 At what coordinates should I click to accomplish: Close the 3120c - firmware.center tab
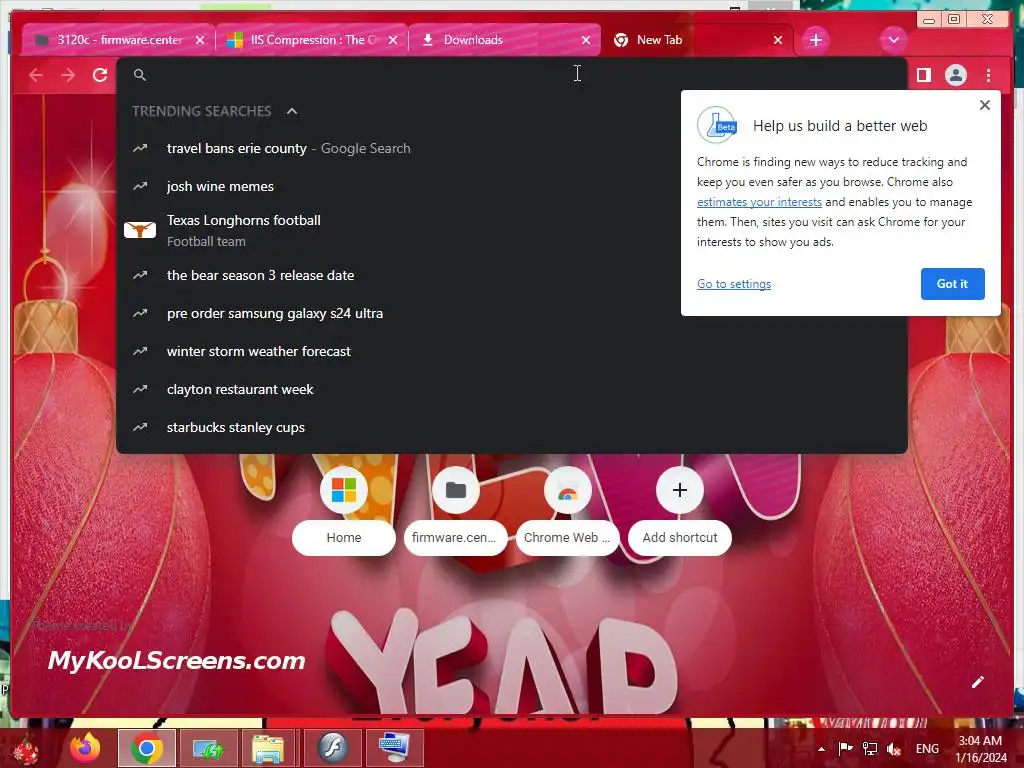click(x=200, y=40)
